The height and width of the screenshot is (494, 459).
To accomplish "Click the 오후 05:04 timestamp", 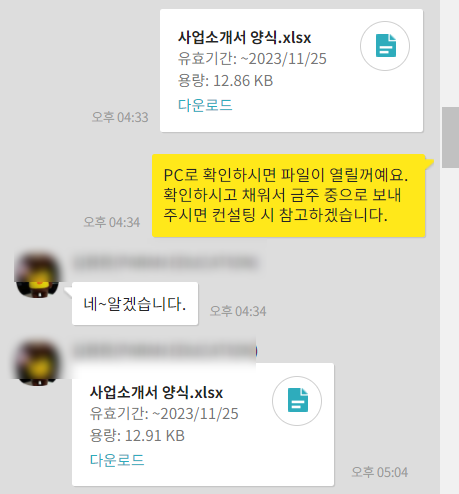I will click(x=380, y=472).
